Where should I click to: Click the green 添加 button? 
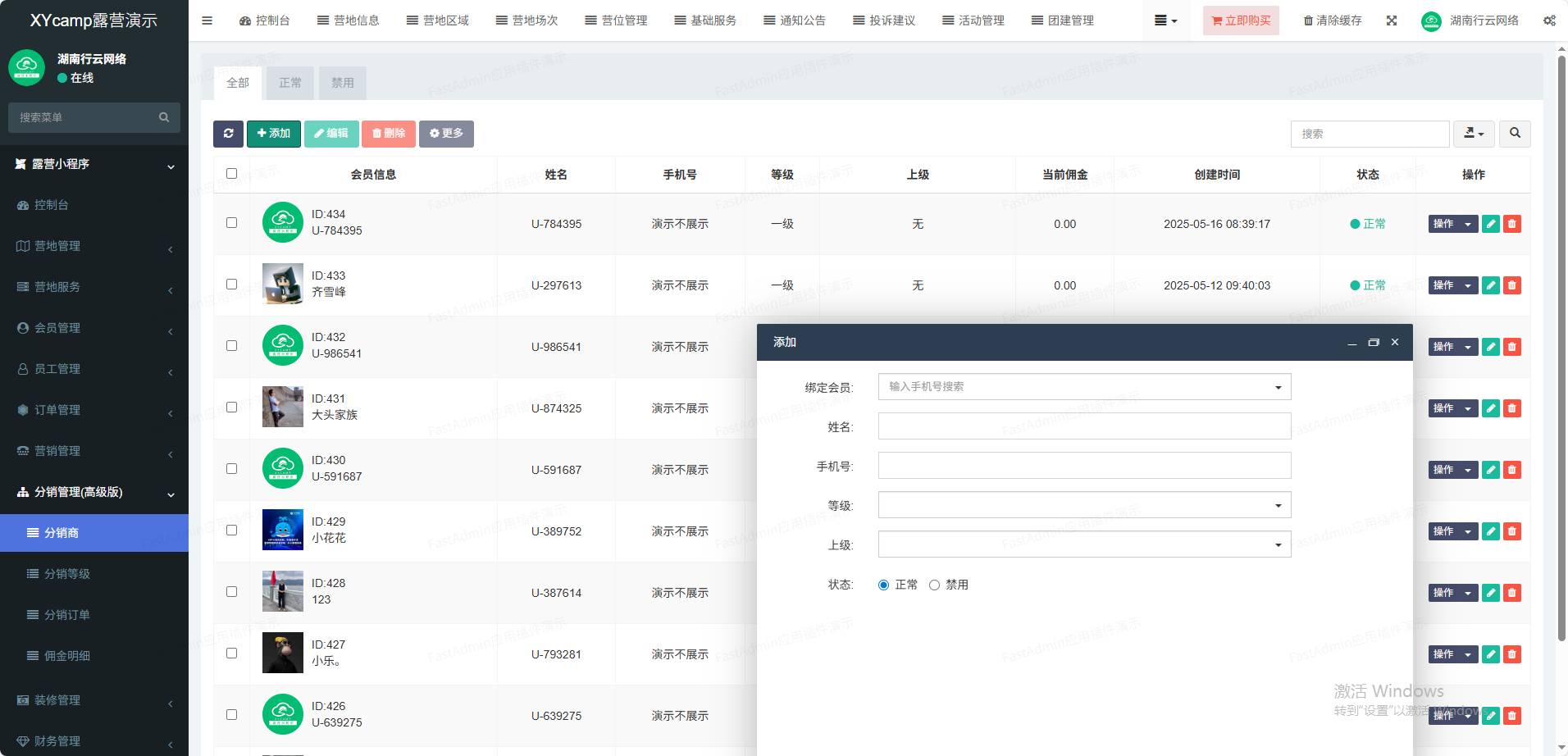(274, 134)
